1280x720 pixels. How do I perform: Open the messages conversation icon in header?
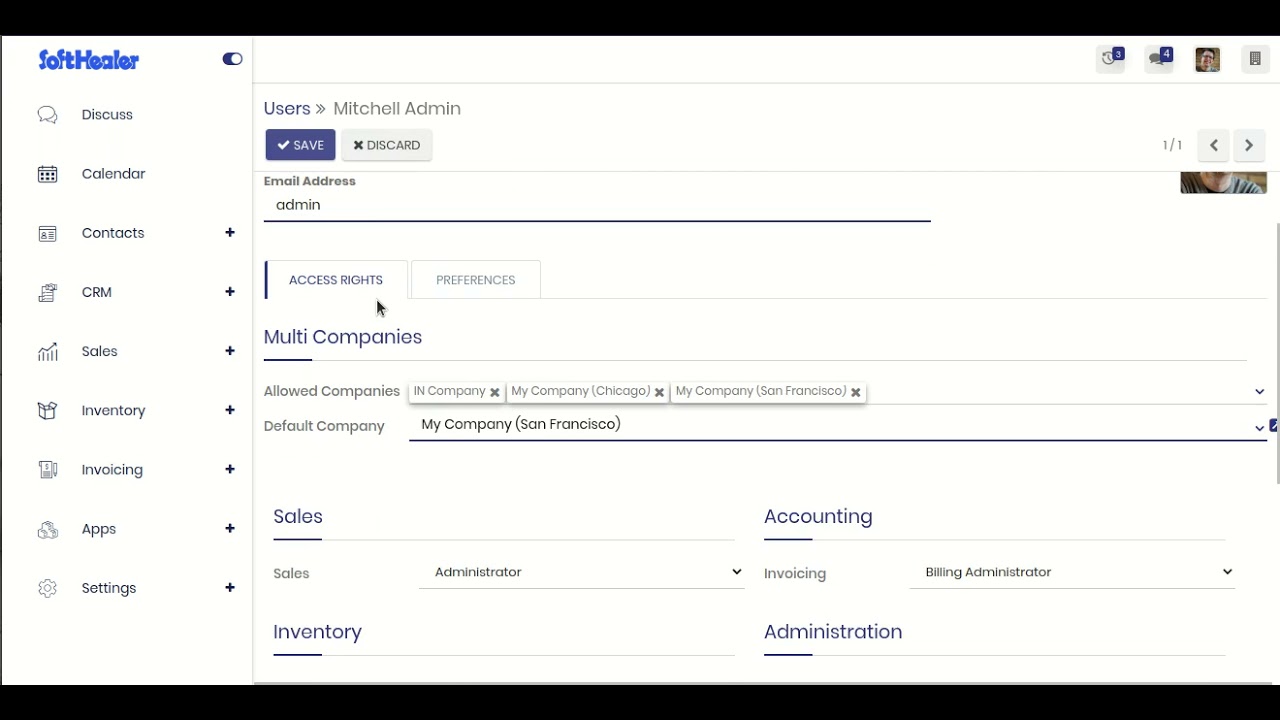pyautogui.click(x=1159, y=59)
